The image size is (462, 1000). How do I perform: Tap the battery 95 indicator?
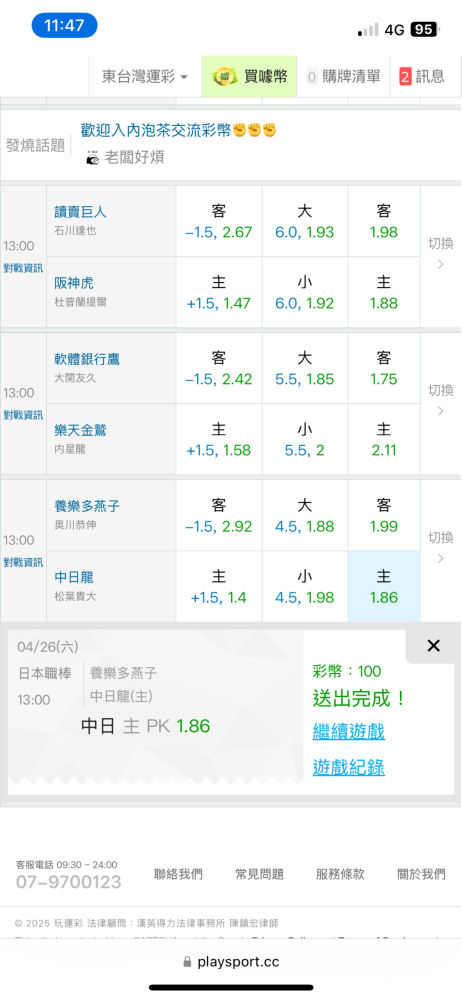coord(424,29)
